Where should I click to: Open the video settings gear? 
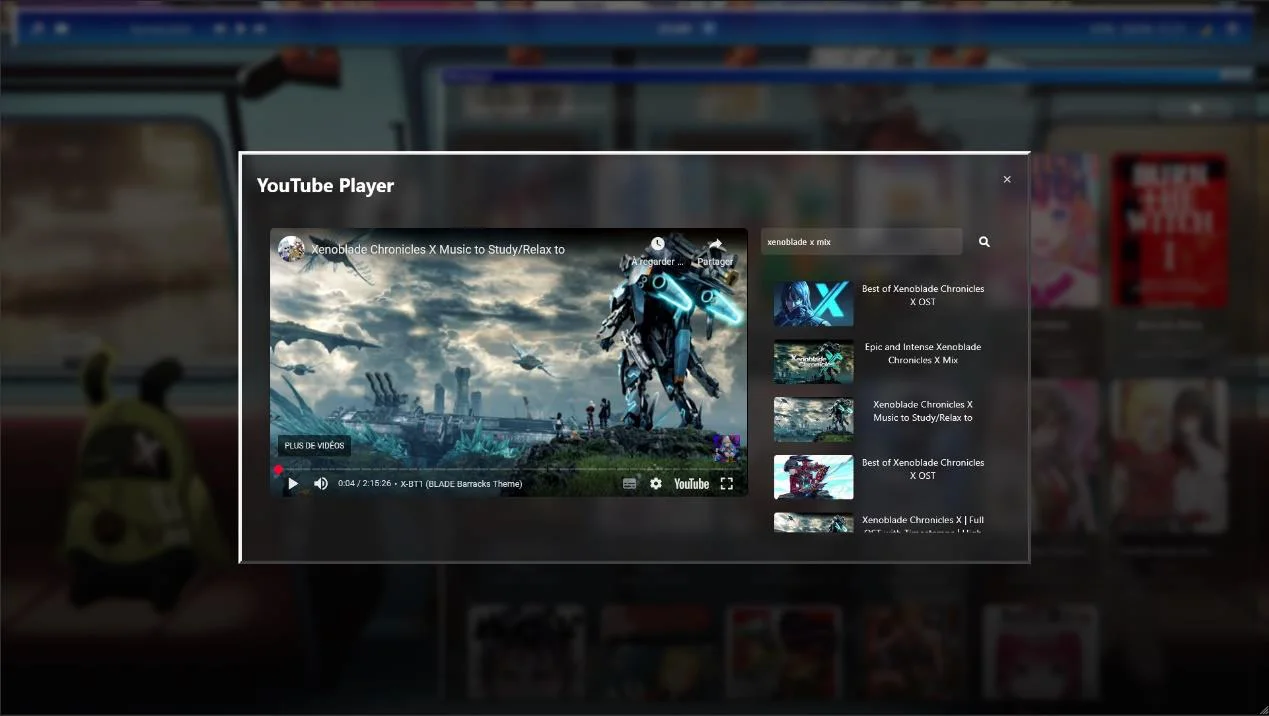point(656,484)
